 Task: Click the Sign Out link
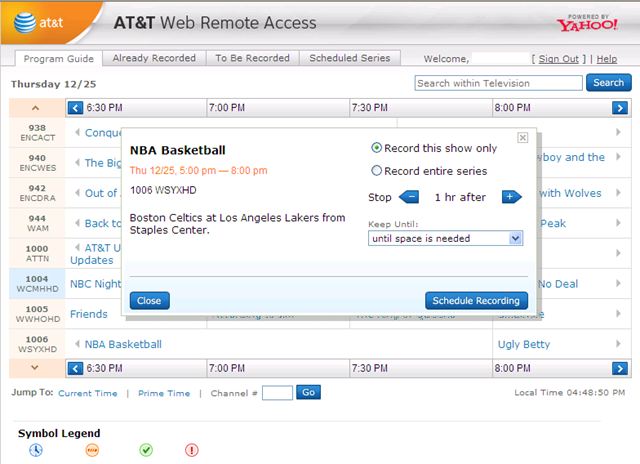pos(558,59)
